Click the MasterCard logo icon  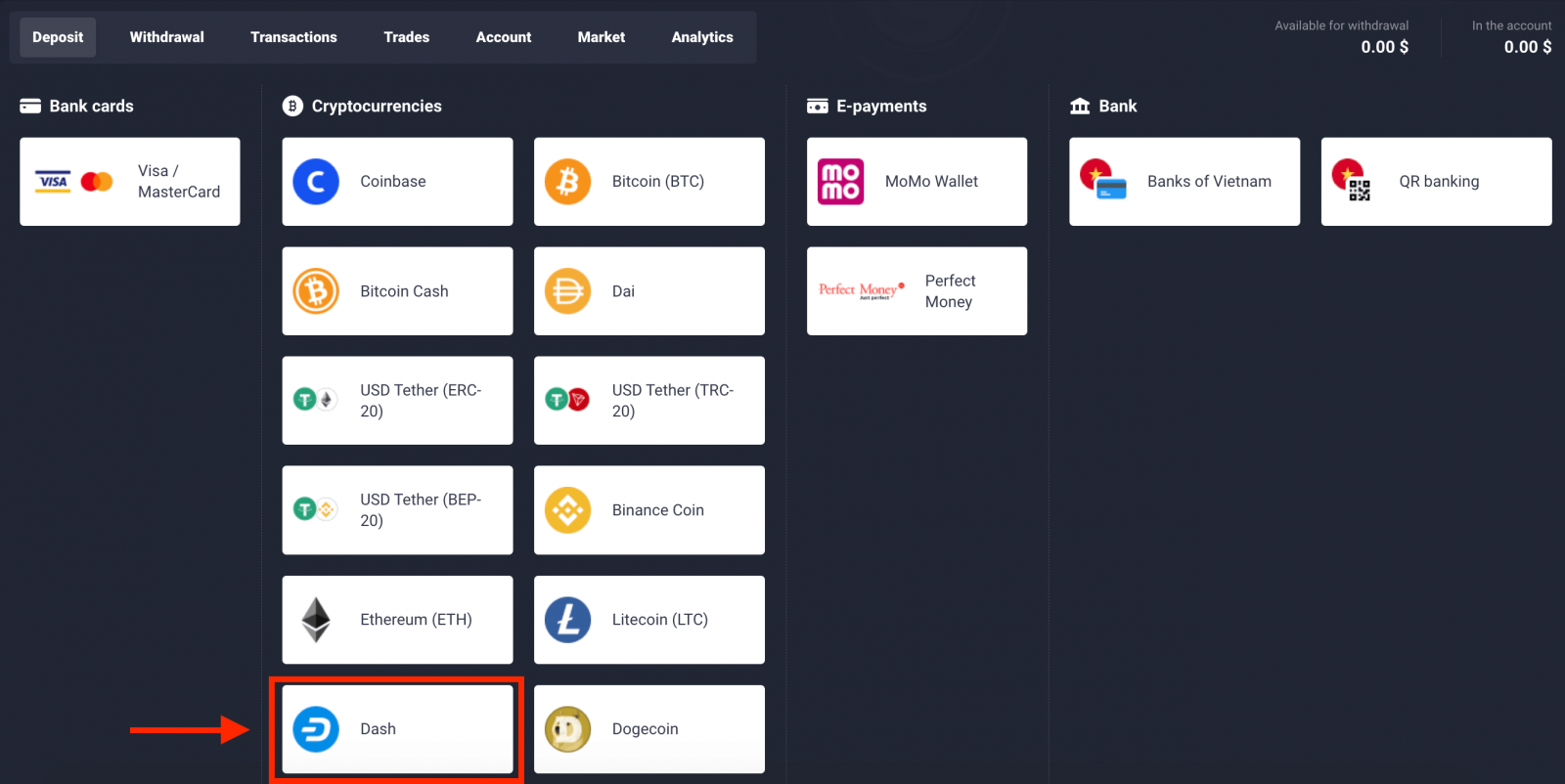point(97,182)
